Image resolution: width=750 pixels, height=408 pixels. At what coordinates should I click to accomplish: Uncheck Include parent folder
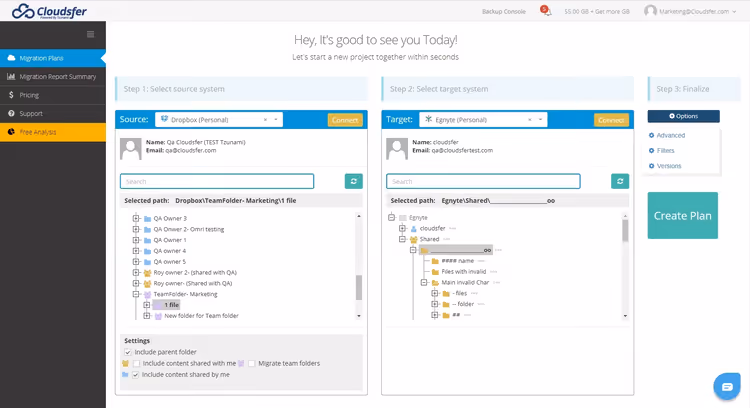pos(128,352)
